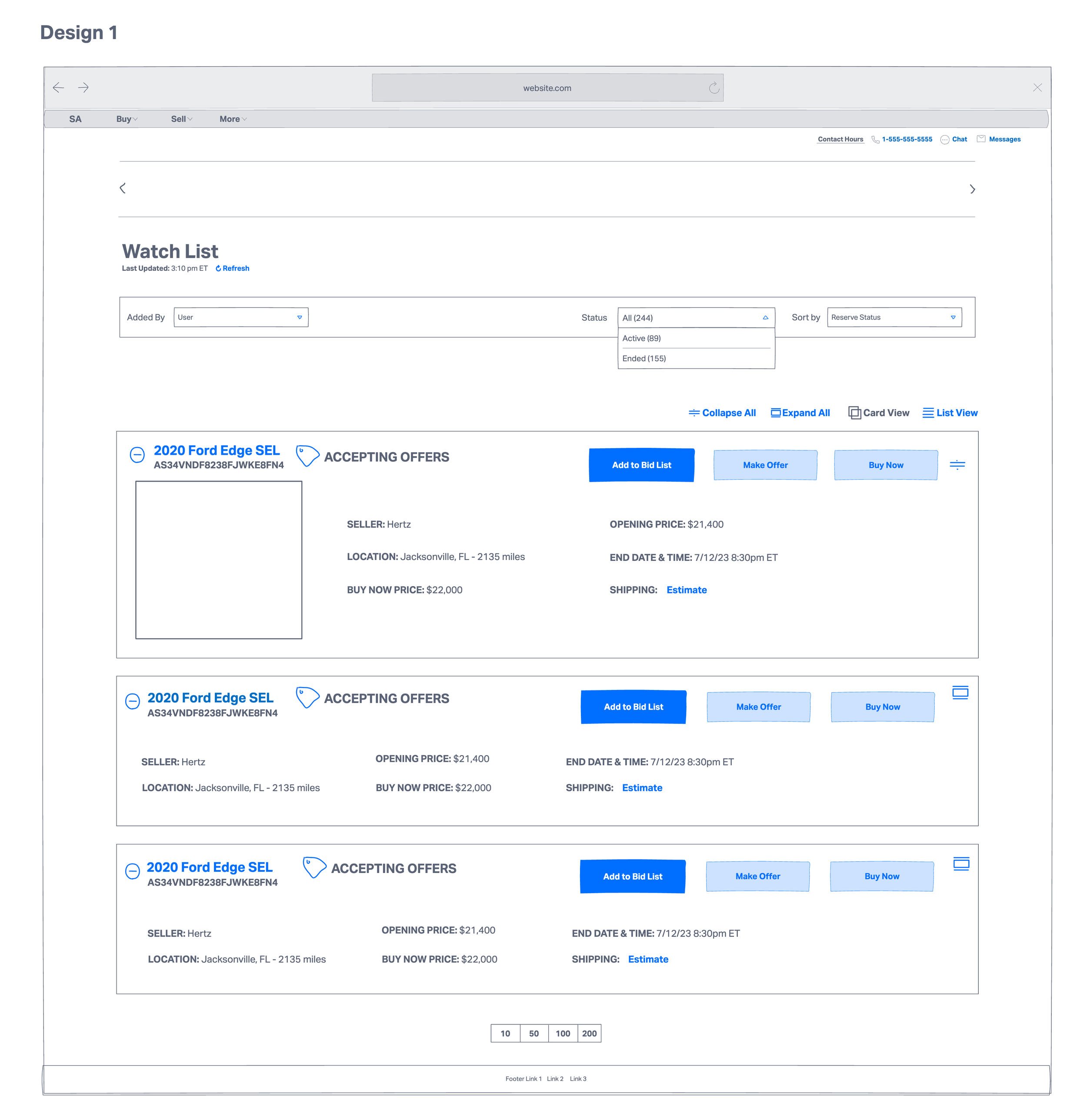Image resolution: width=1087 pixels, height=1120 pixels.
Task: Click the first card's price tag icon
Action: coord(307,456)
